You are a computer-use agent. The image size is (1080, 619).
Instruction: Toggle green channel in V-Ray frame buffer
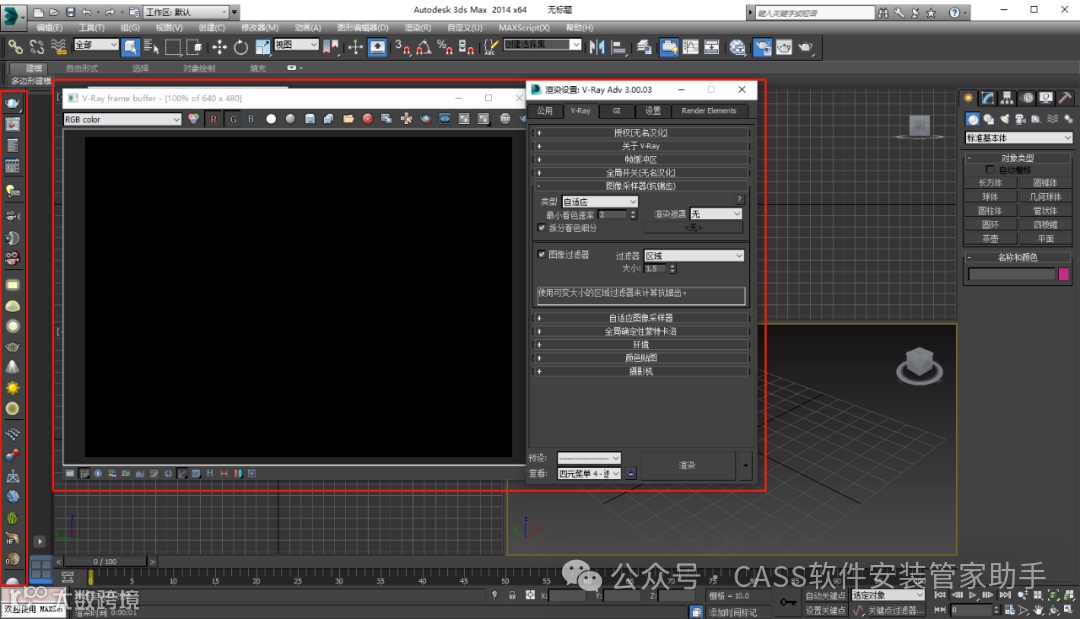tap(233, 119)
